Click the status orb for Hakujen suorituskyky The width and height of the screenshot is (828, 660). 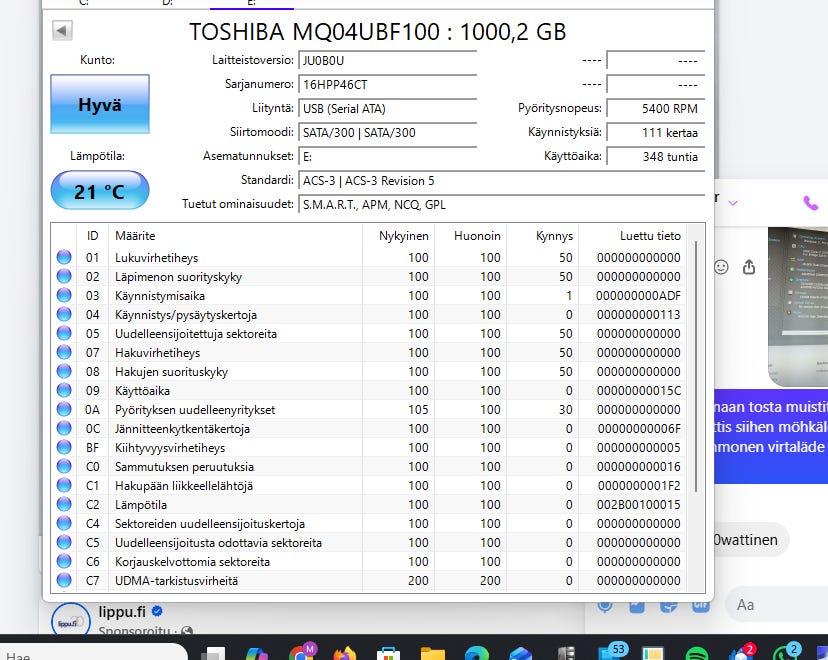[x=64, y=371]
